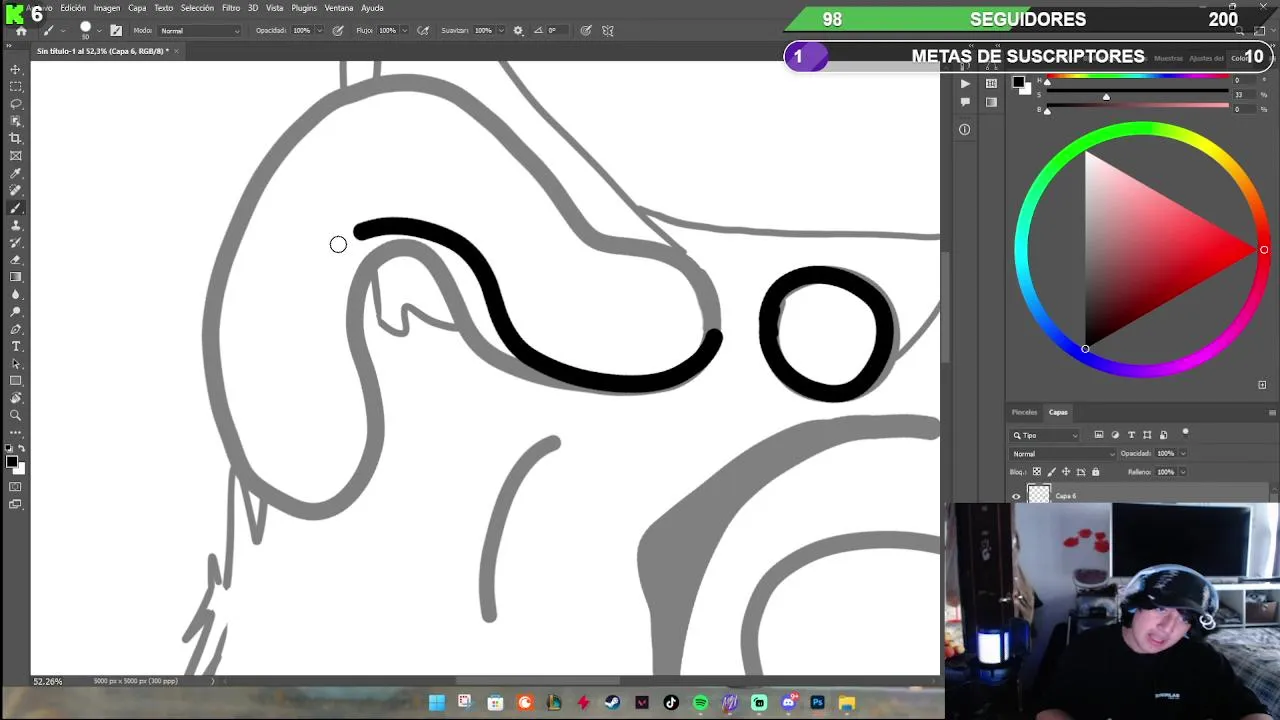The height and width of the screenshot is (720, 1280).
Task: Select the Rectangle shape tool
Action: point(16,381)
